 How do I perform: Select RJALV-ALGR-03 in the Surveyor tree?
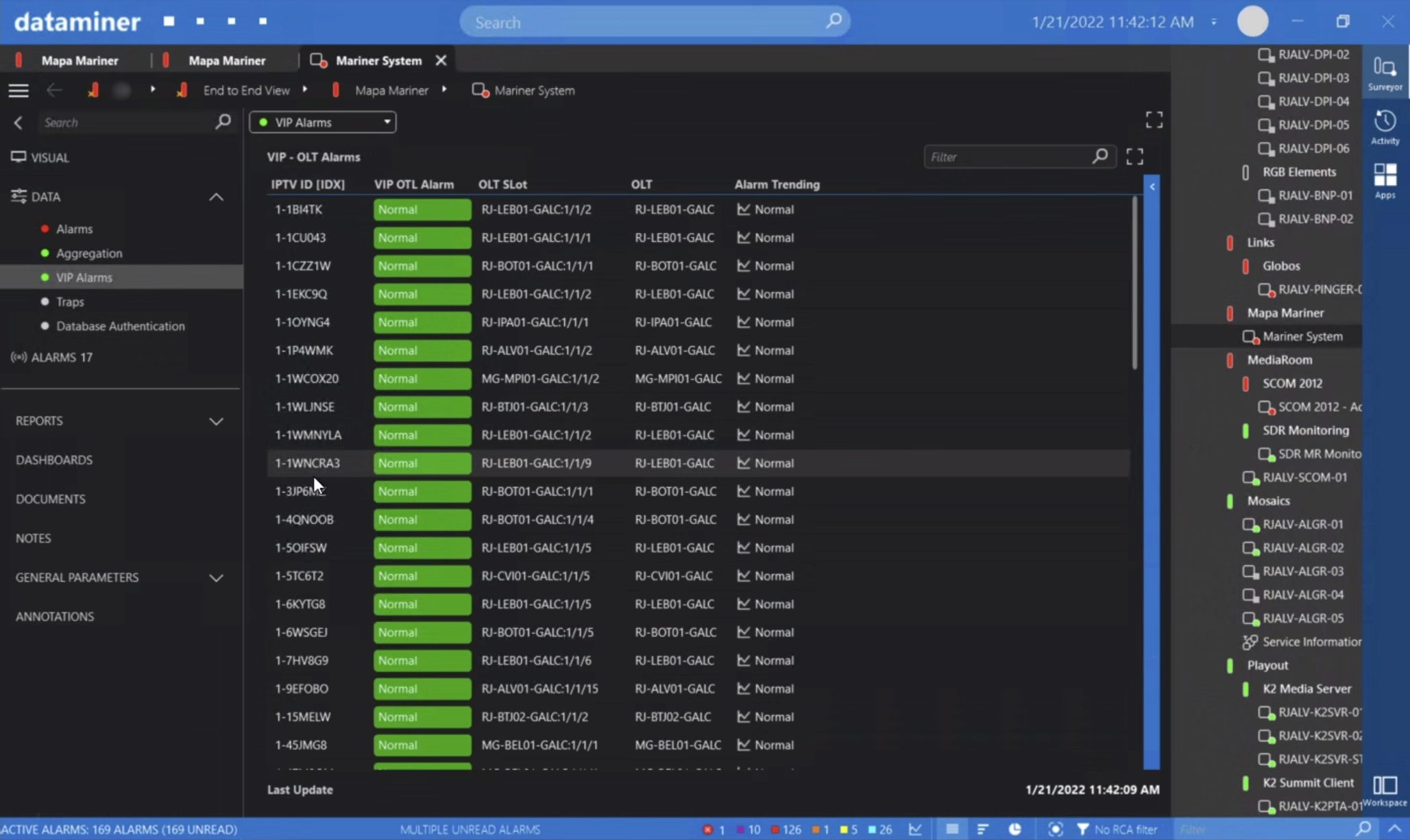click(x=1302, y=571)
